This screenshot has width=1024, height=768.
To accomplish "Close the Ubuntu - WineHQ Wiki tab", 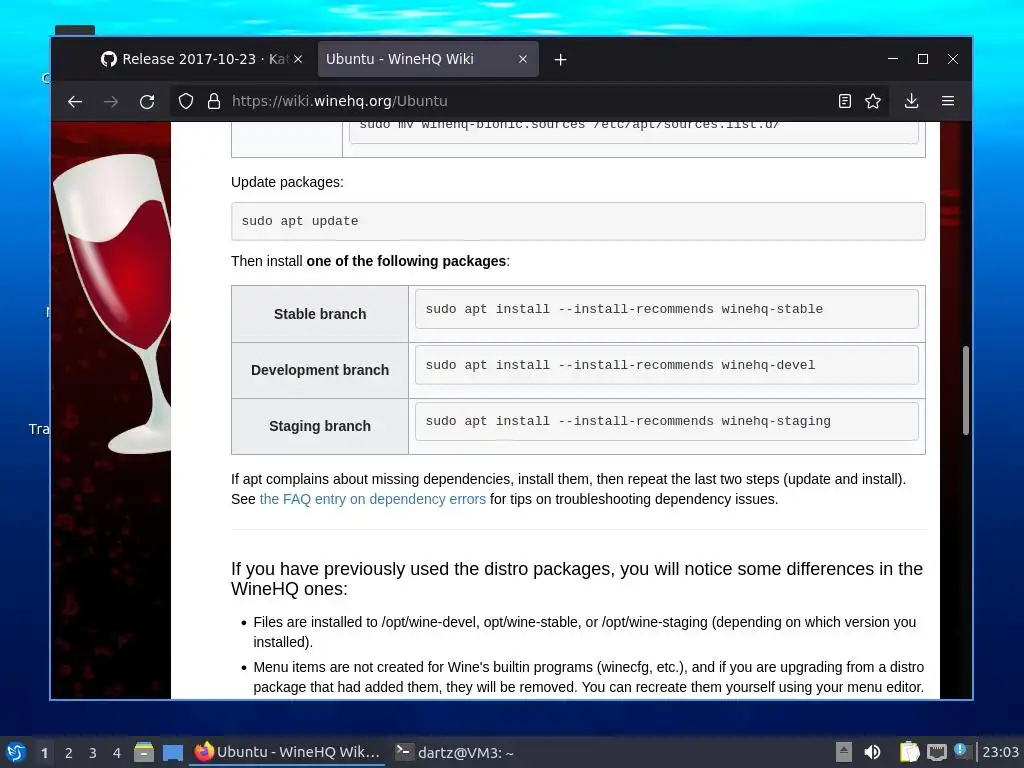I will [522, 59].
